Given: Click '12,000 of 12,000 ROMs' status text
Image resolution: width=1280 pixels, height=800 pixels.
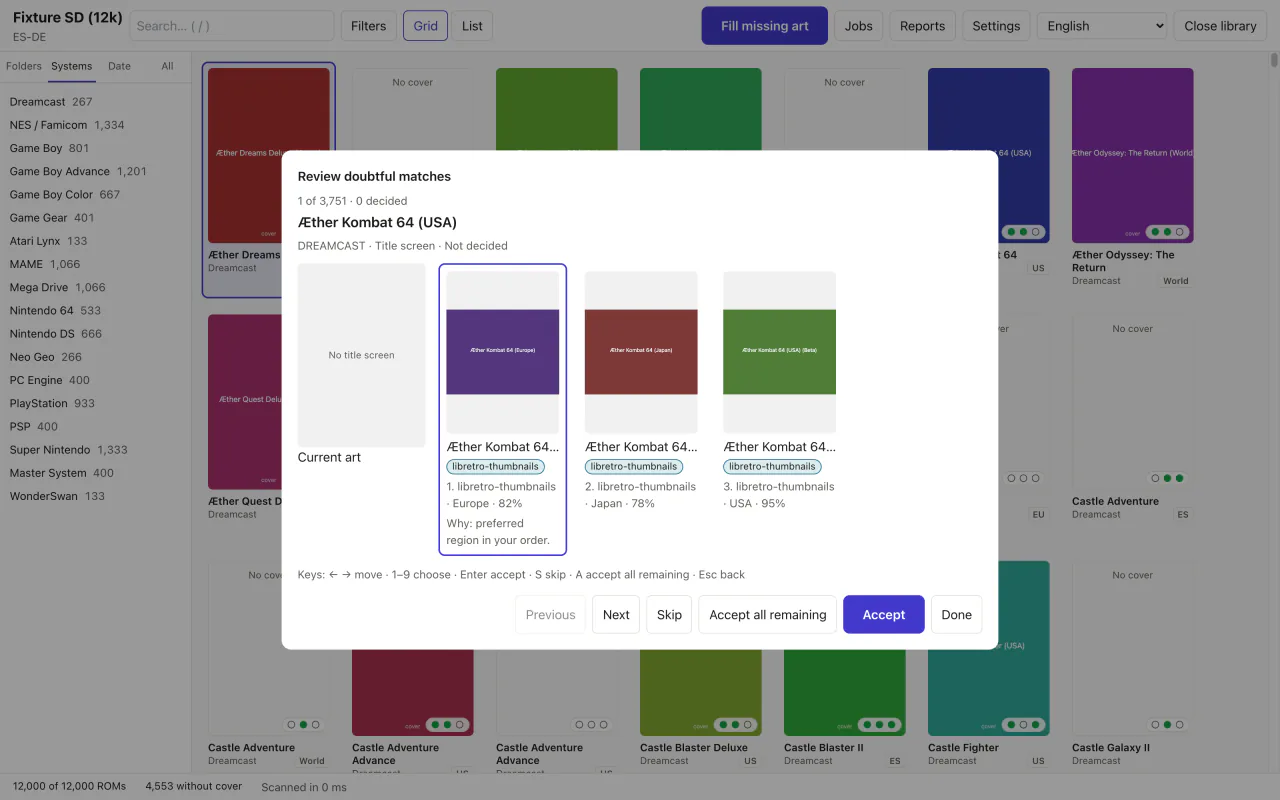Looking at the screenshot, I should pos(69,786).
